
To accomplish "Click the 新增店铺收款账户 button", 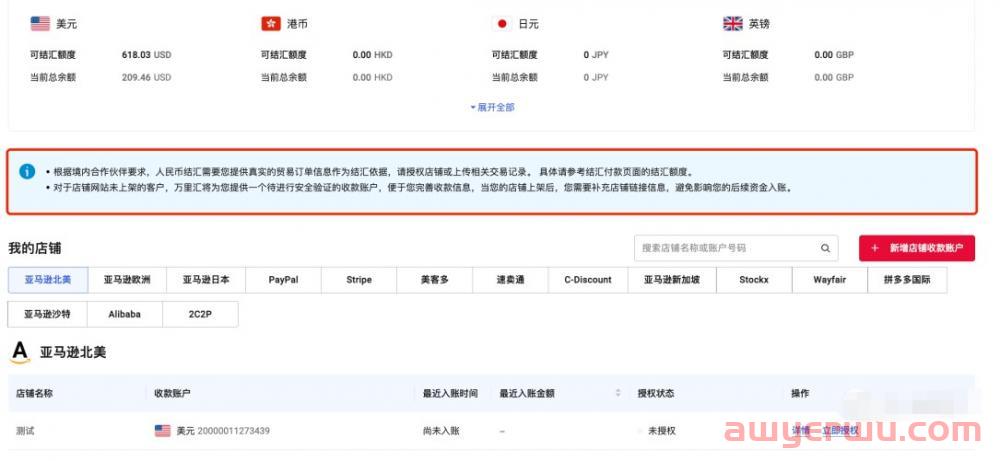I will point(916,248).
